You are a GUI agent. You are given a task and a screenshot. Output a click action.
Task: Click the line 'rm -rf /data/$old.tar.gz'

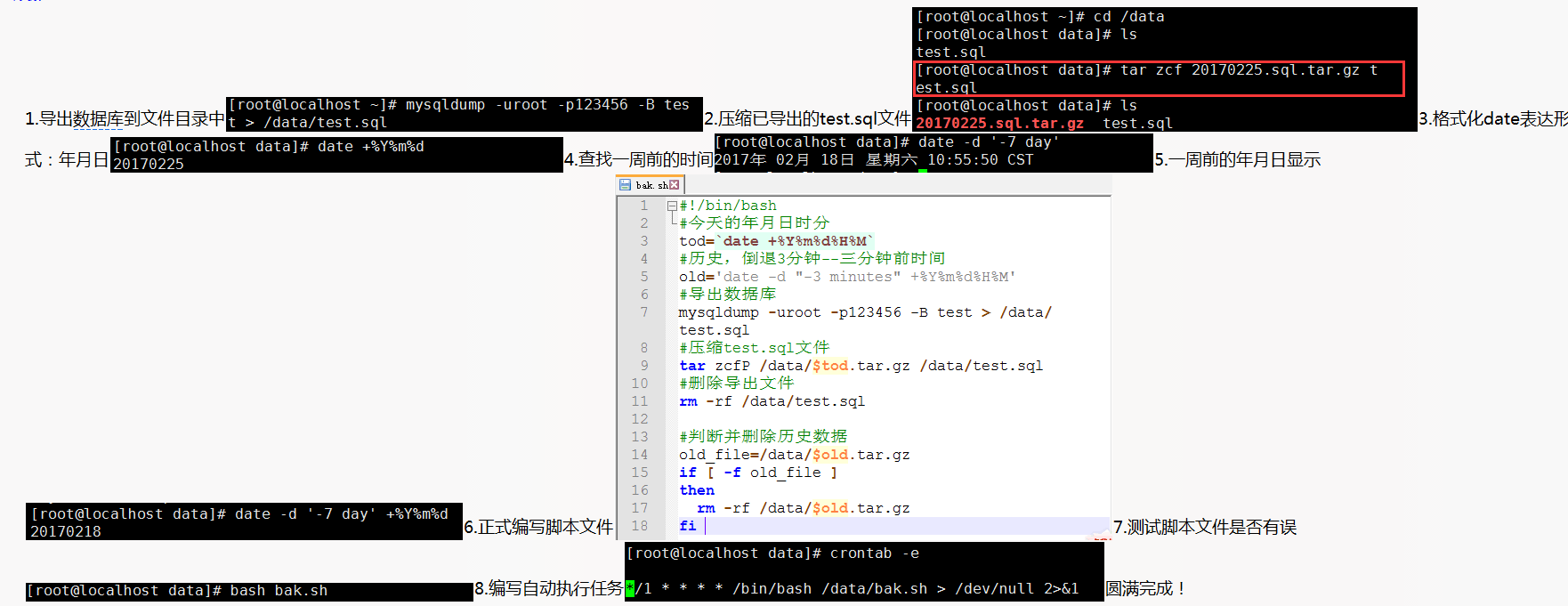804,508
